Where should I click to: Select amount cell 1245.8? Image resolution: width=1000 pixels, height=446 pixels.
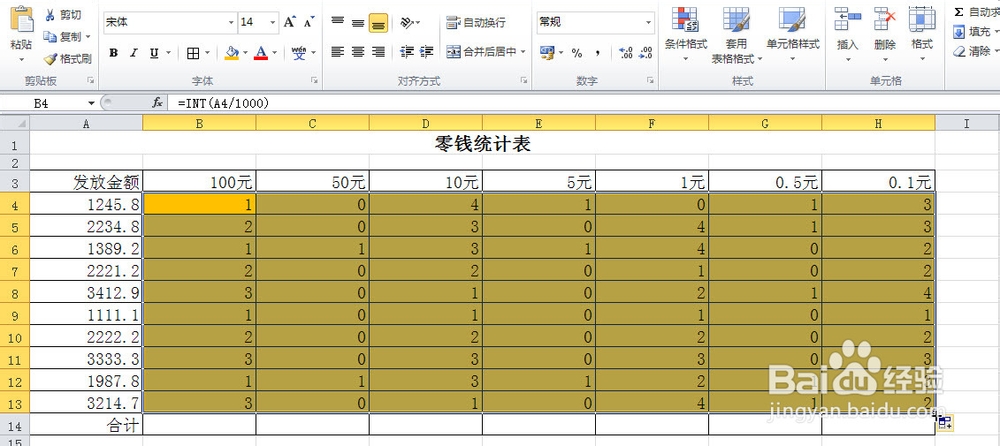86,204
